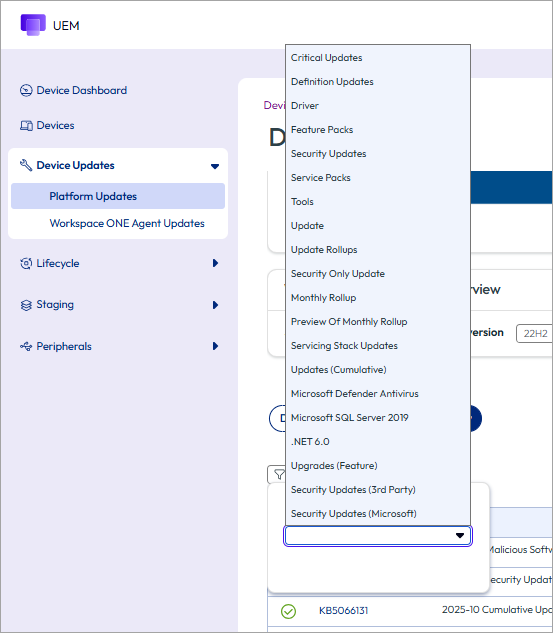Image resolution: width=553 pixels, height=633 pixels.
Task: Click the Lifecycle cycle icon
Action: 26,264
